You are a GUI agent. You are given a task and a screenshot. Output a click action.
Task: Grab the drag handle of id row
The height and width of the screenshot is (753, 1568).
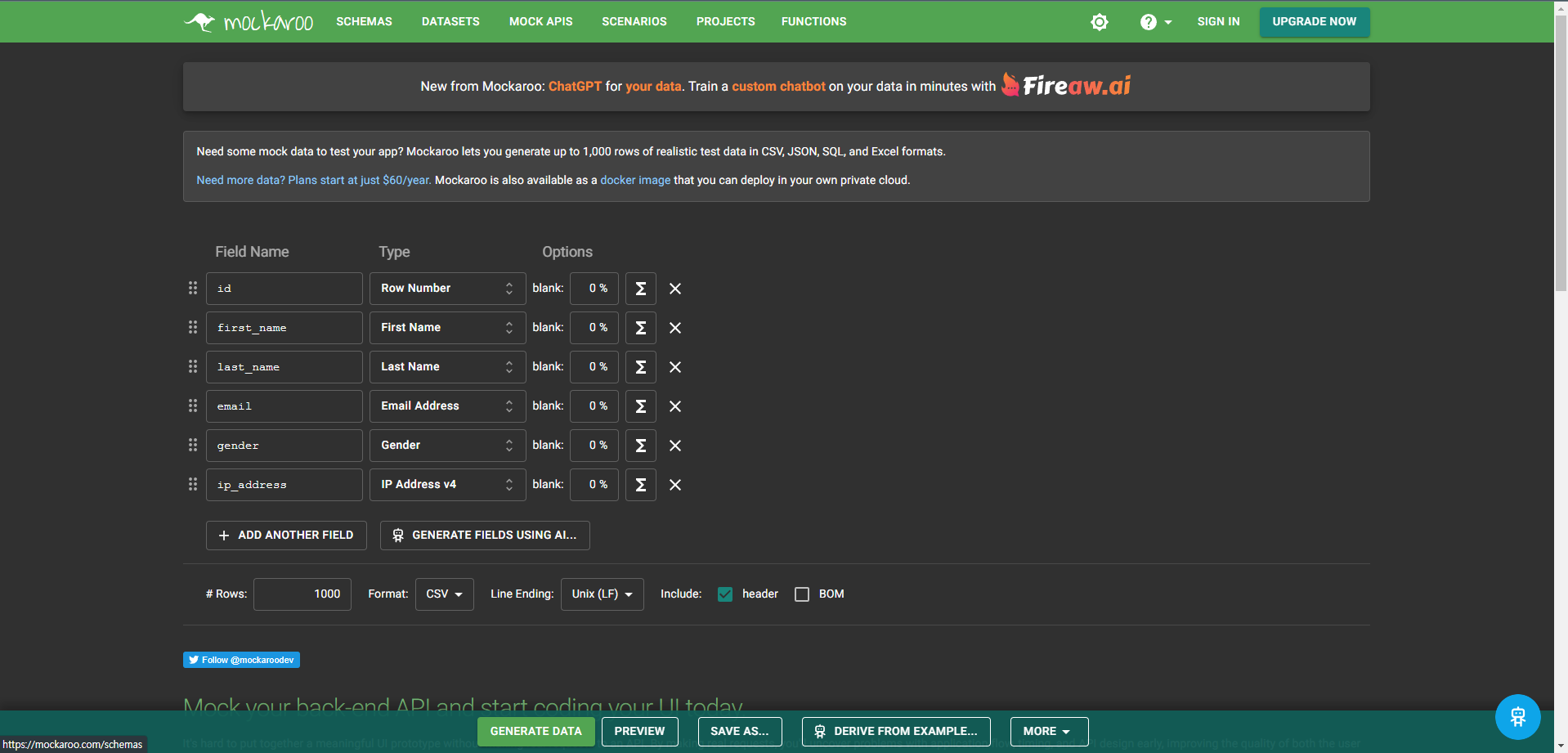[x=193, y=288]
